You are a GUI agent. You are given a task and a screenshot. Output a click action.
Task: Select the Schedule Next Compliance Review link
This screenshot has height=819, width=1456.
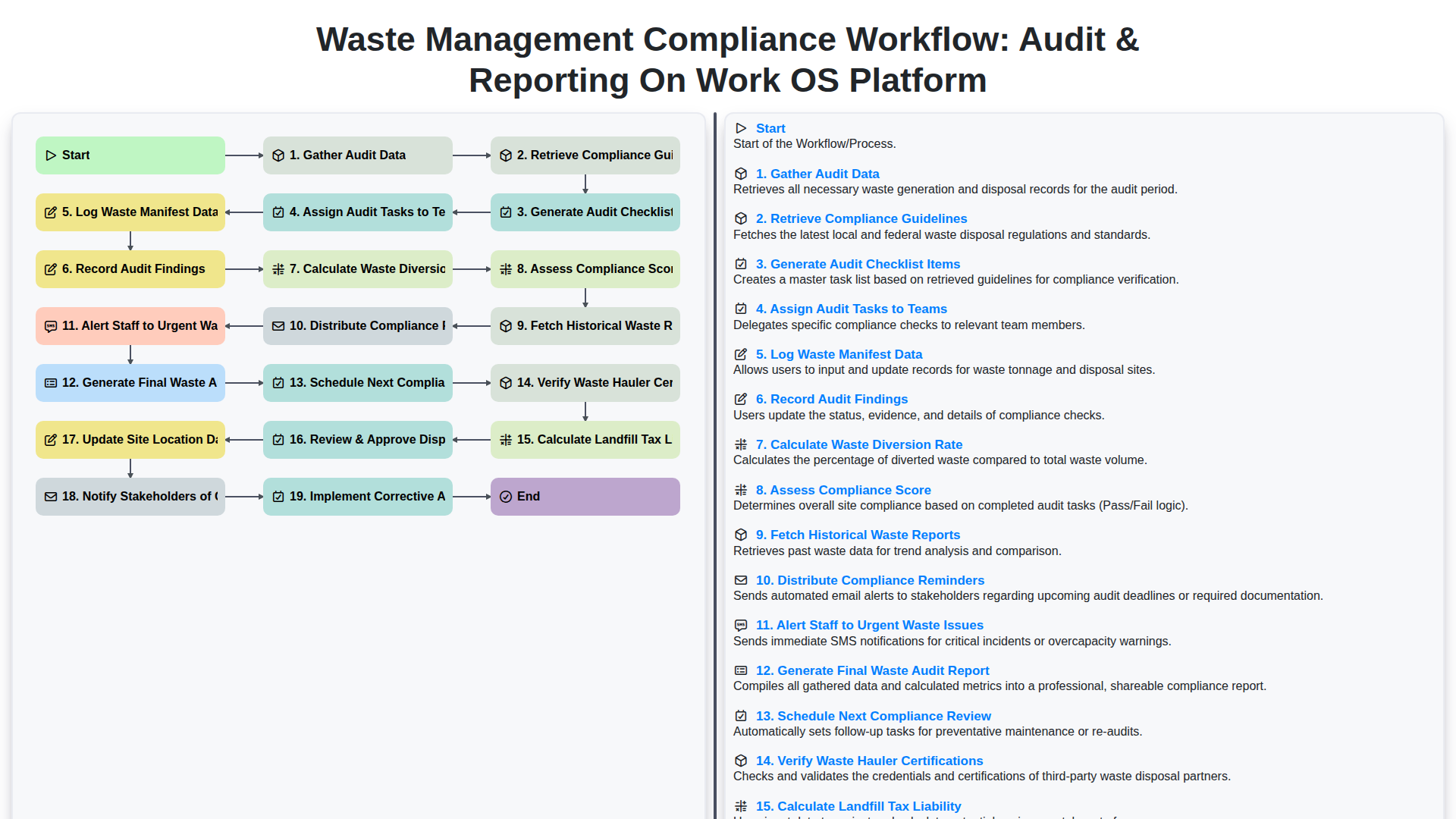pos(873,716)
